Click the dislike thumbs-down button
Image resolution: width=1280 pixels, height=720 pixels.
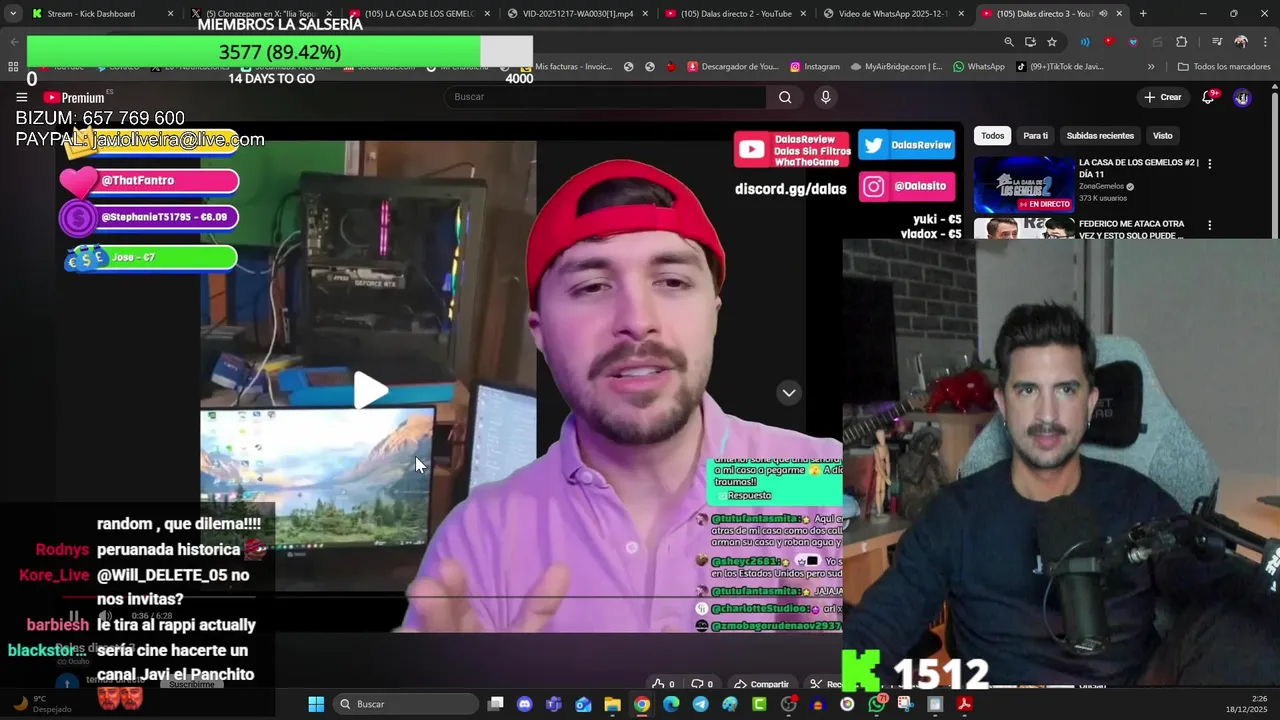(x=703, y=684)
